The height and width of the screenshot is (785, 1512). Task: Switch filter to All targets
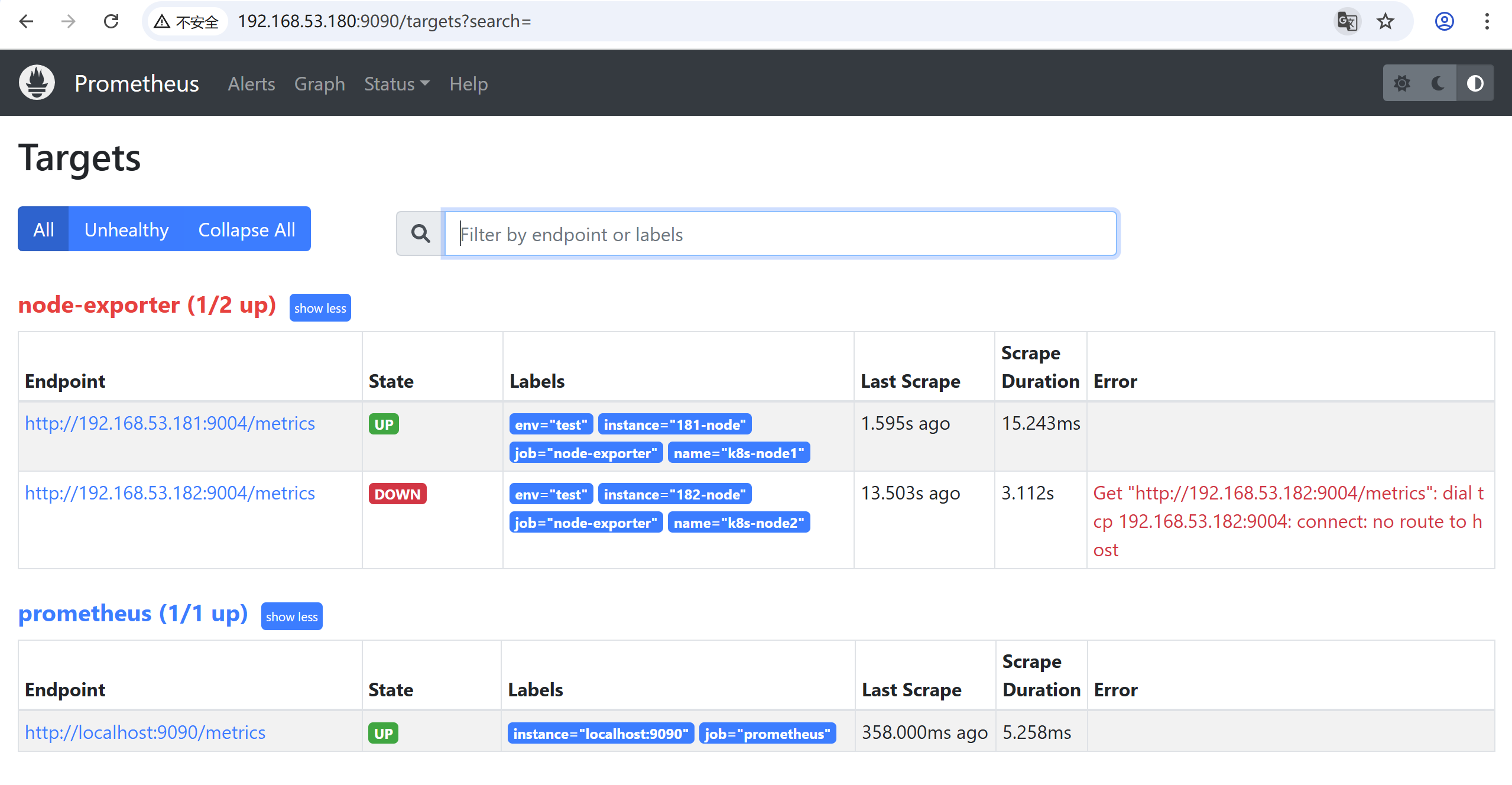point(43,229)
